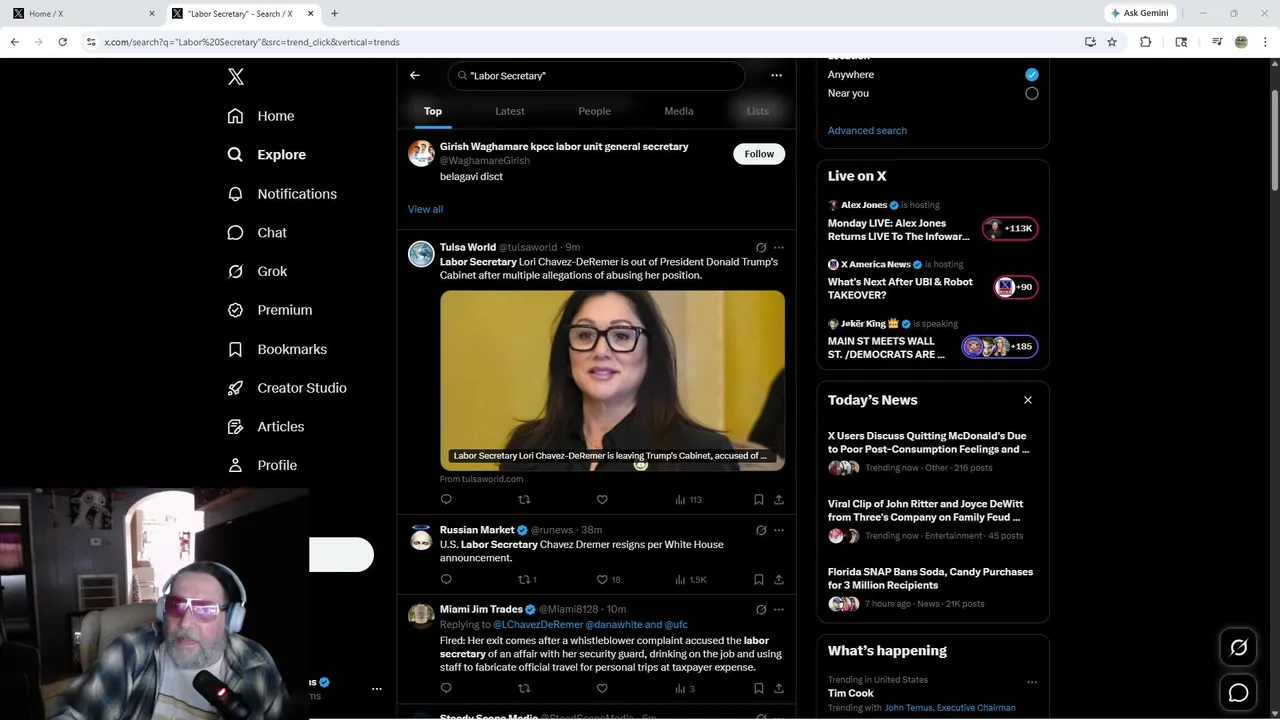Open Chat in the sidebar

click(257, 232)
